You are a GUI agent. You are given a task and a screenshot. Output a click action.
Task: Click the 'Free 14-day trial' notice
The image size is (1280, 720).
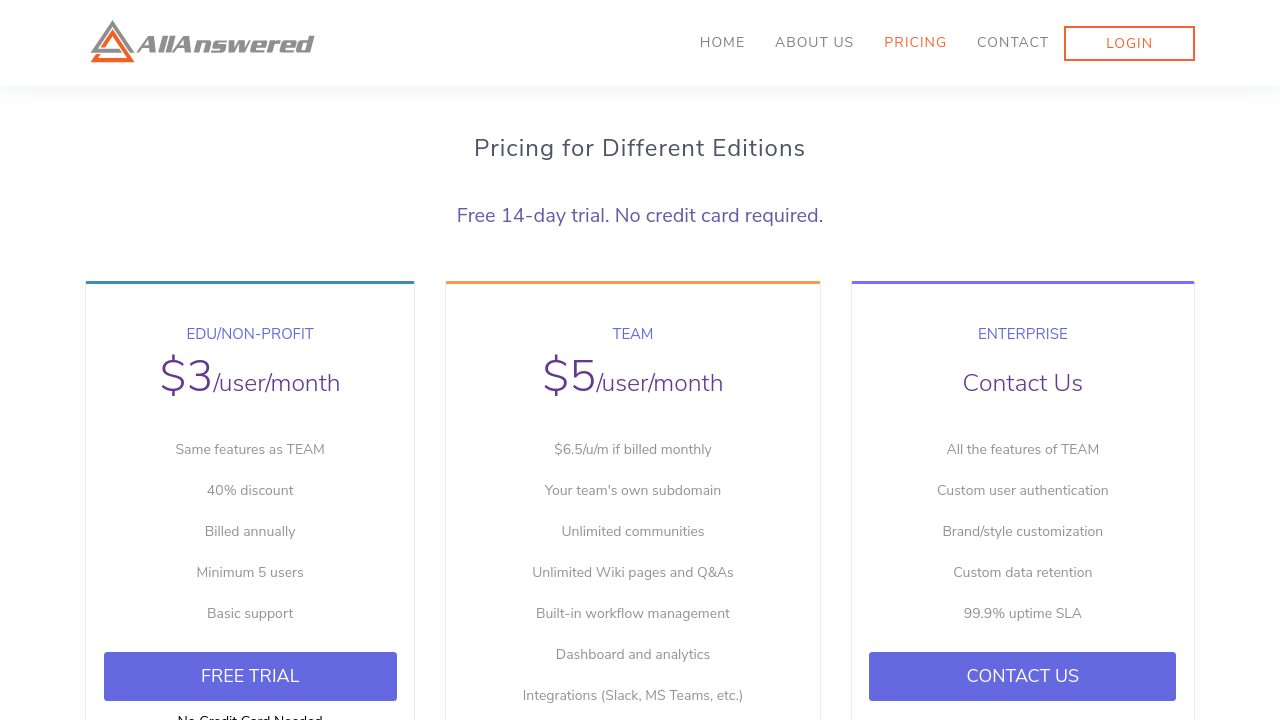[x=640, y=215]
